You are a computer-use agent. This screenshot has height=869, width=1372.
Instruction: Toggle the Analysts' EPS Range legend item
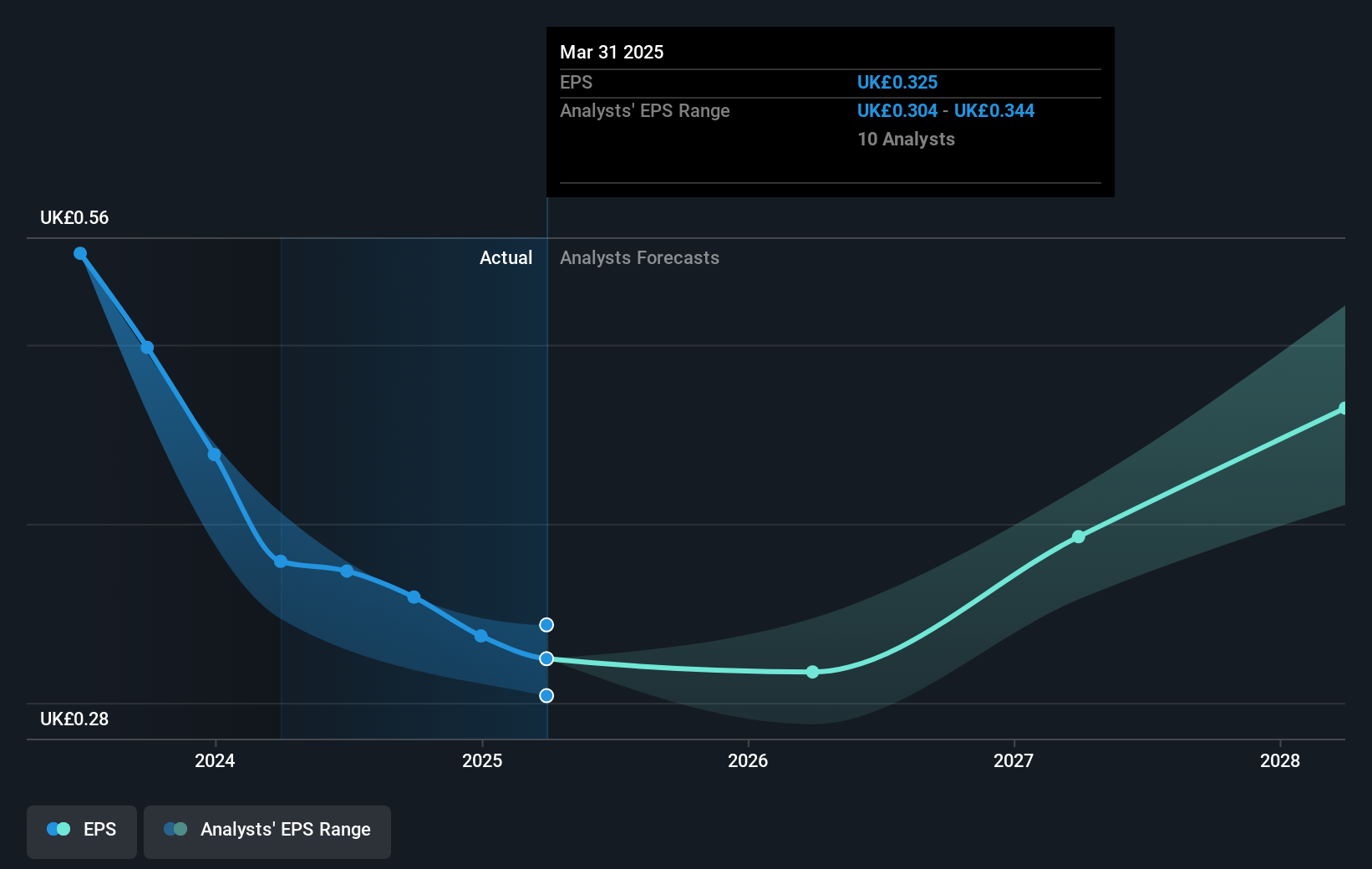267,830
